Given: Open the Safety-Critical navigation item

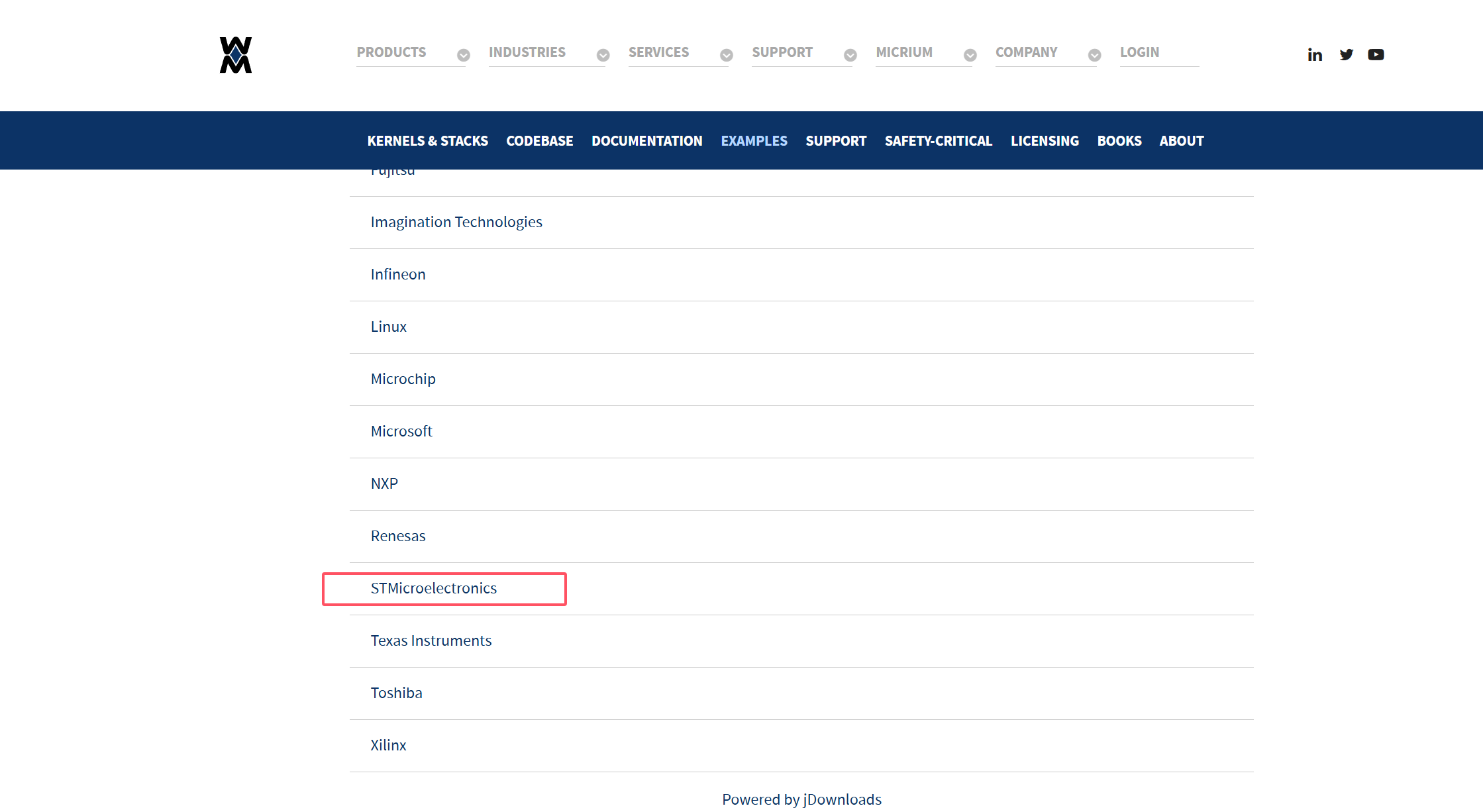Looking at the screenshot, I should pyautogui.click(x=938, y=141).
